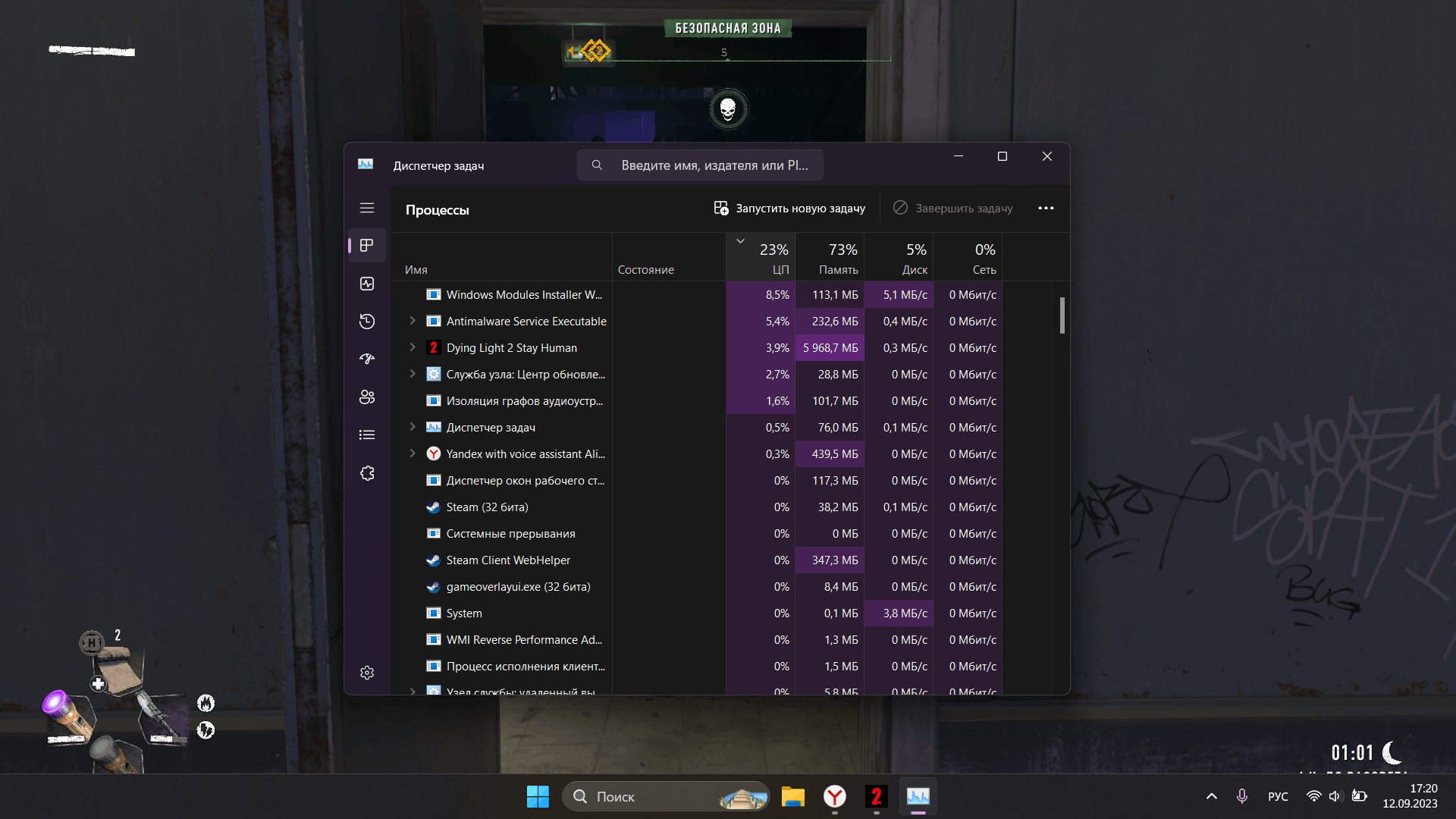Expand the Dying Light 2 Stay Human row
This screenshot has width=1456, height=819.
[413, 347]
